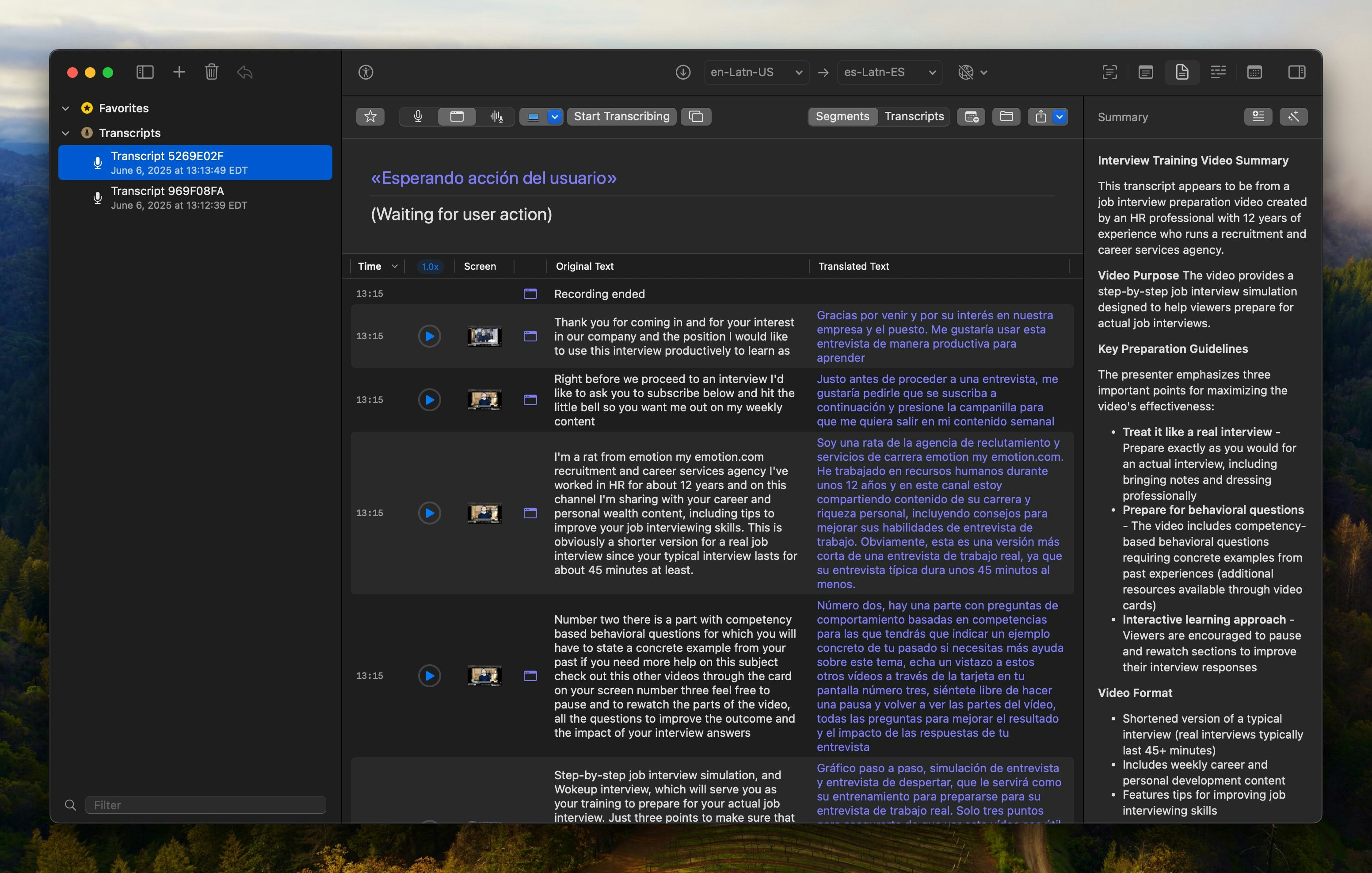Click the sidebar Filter search field
This screenshot has width=1372, height=873.
tap(205, 804)
